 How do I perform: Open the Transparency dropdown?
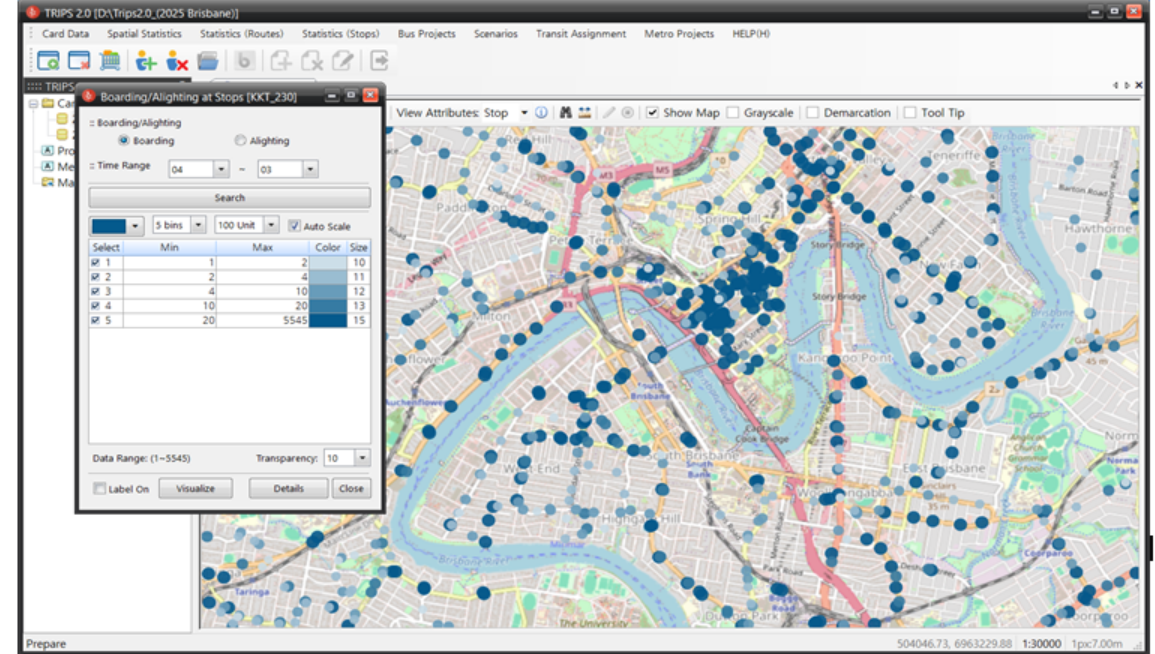[x=362, y=458]
